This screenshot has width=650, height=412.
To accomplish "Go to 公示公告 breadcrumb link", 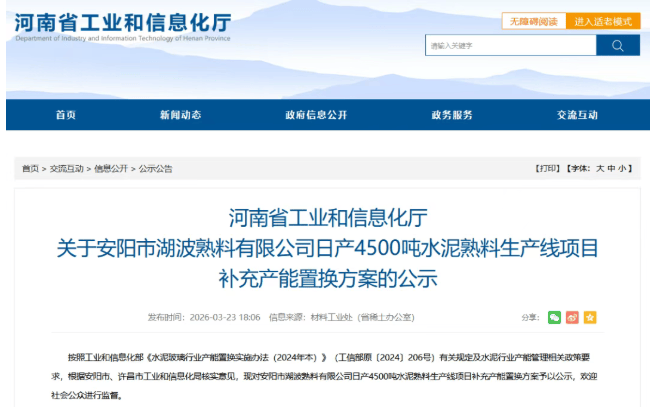I will [155, 169].
